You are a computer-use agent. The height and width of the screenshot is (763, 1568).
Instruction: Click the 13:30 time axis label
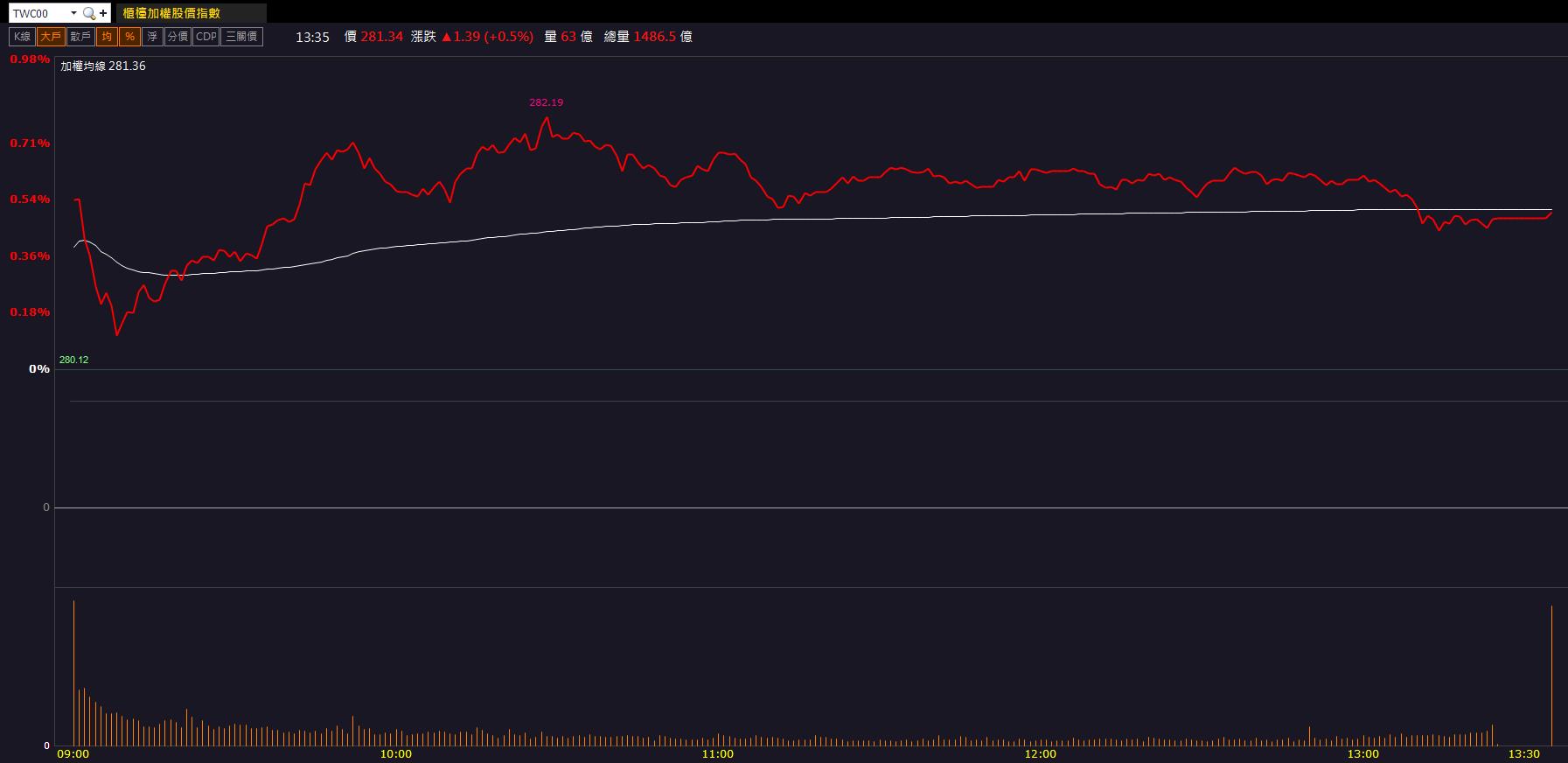pyautogui.click(x=1523, y=754)
